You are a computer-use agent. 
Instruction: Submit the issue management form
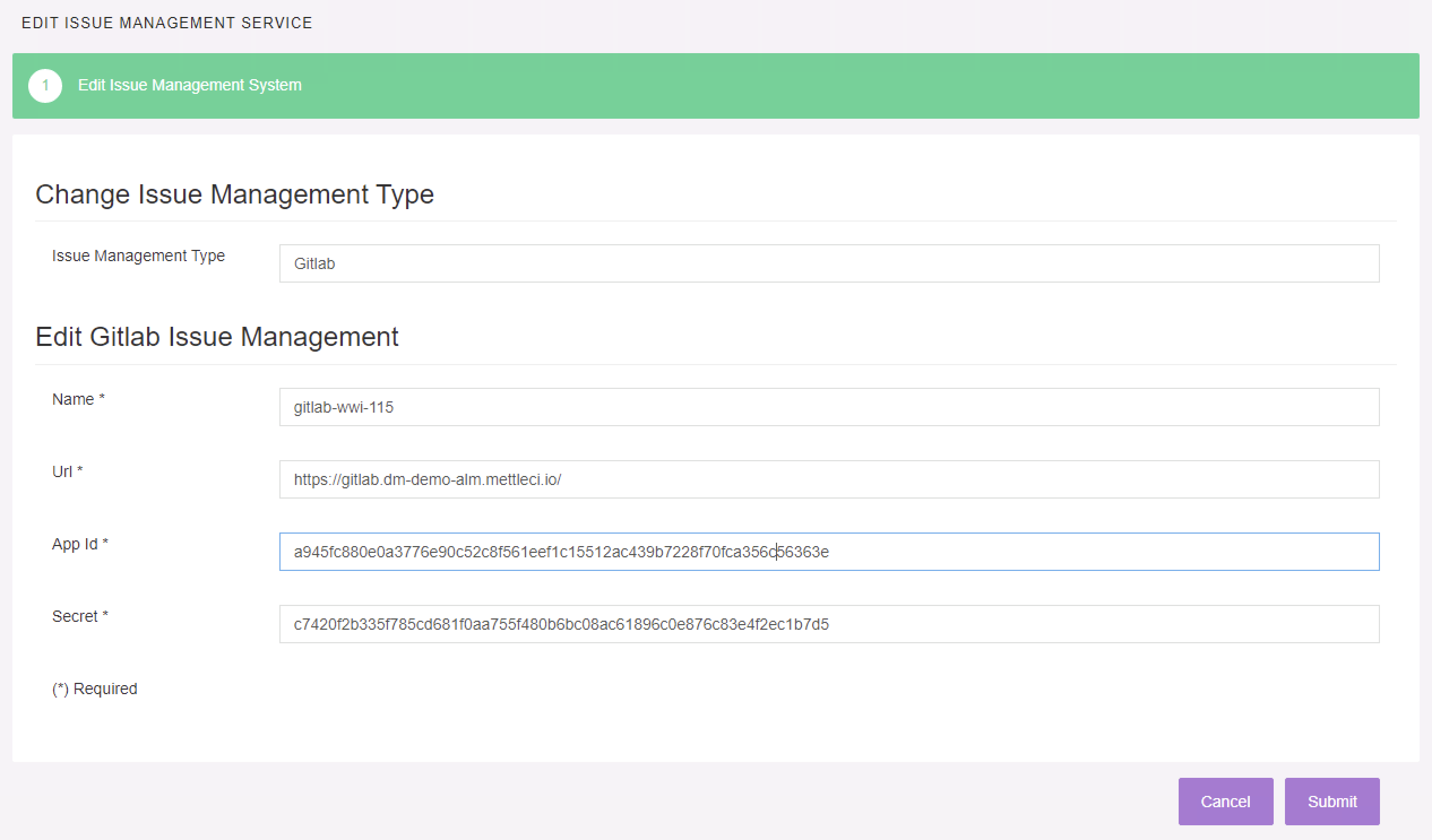1331,802
